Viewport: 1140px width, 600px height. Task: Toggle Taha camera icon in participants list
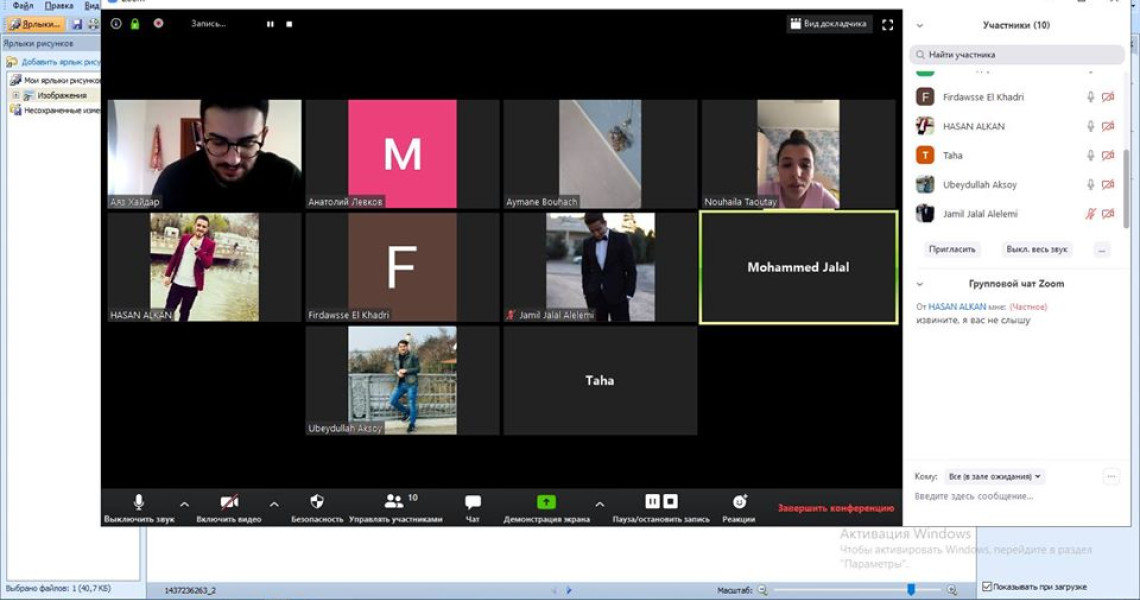(x=1108, y=155)
